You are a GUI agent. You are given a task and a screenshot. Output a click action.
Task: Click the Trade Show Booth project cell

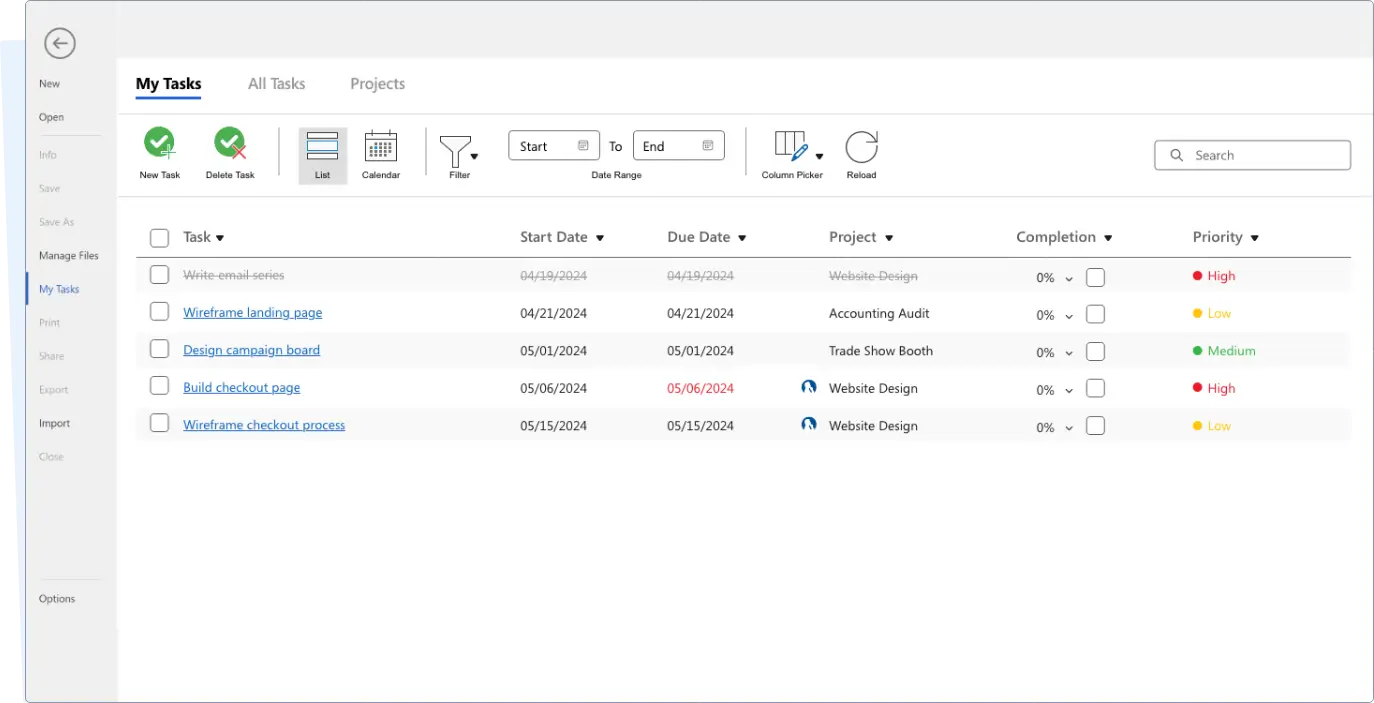click(881, 351)
